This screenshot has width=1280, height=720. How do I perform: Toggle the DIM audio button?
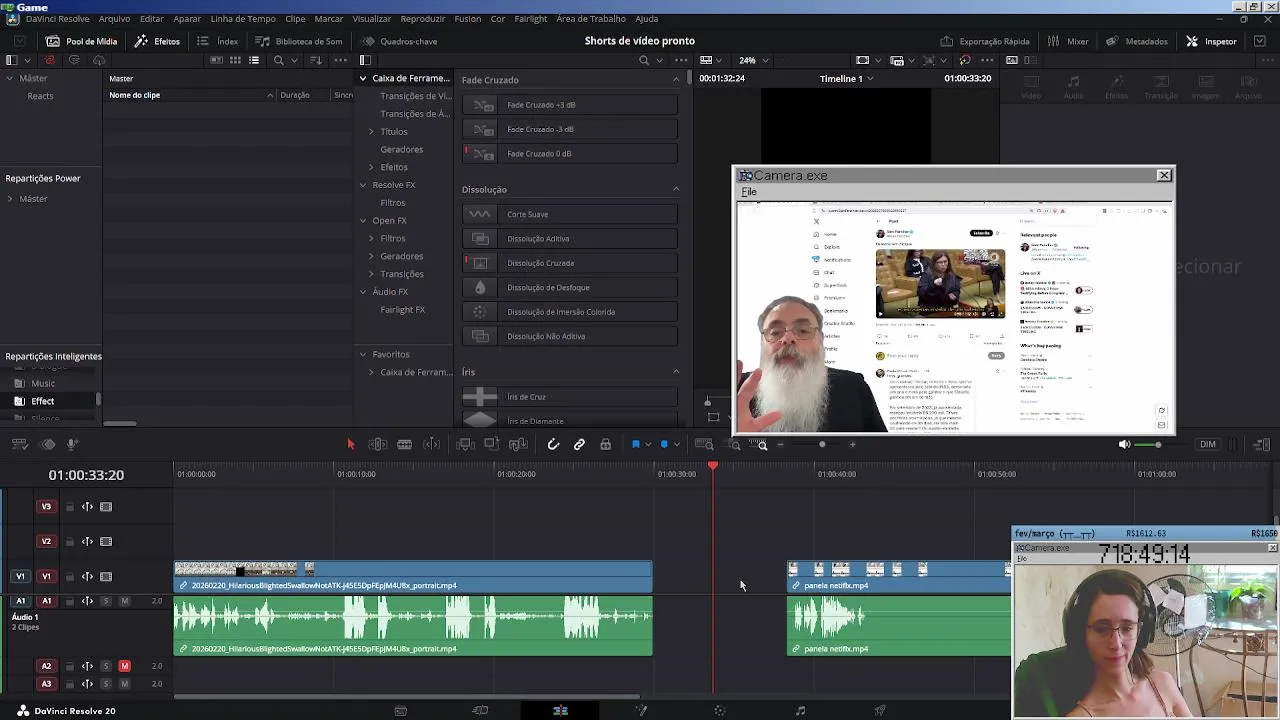coord(1208,444)
